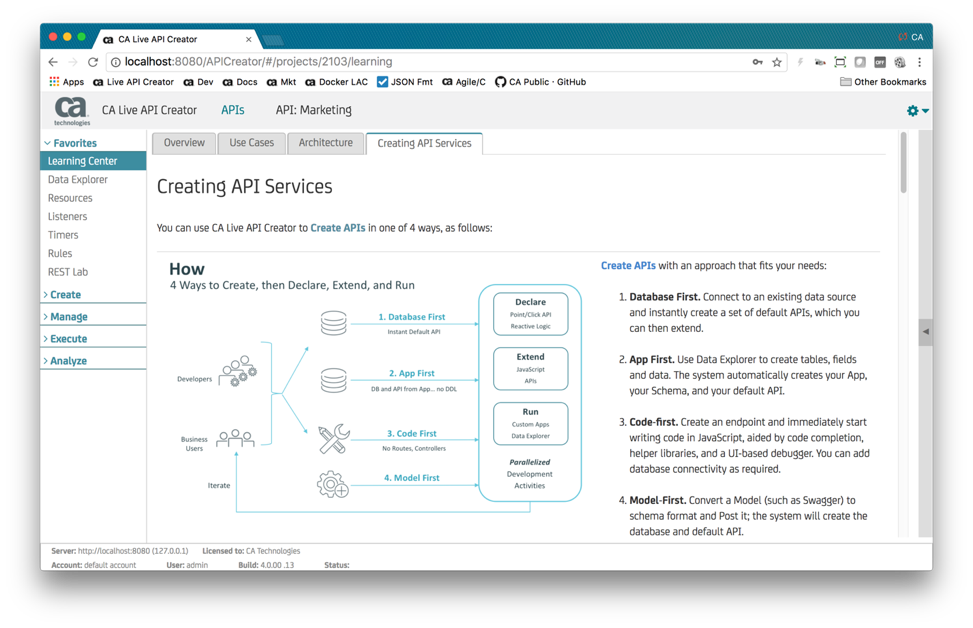
Task: Open Resources in sidebar
Action: tap(70, 199)
